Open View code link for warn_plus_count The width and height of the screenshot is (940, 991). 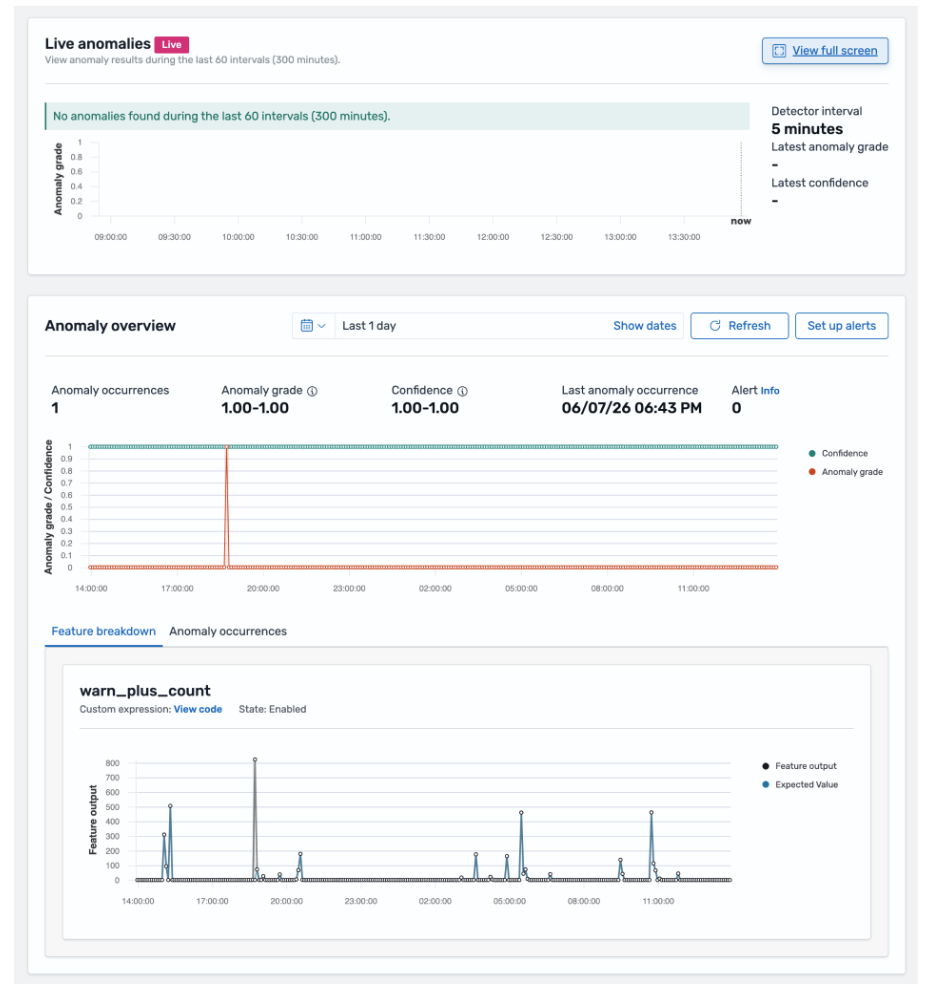(x=198, y=709)
